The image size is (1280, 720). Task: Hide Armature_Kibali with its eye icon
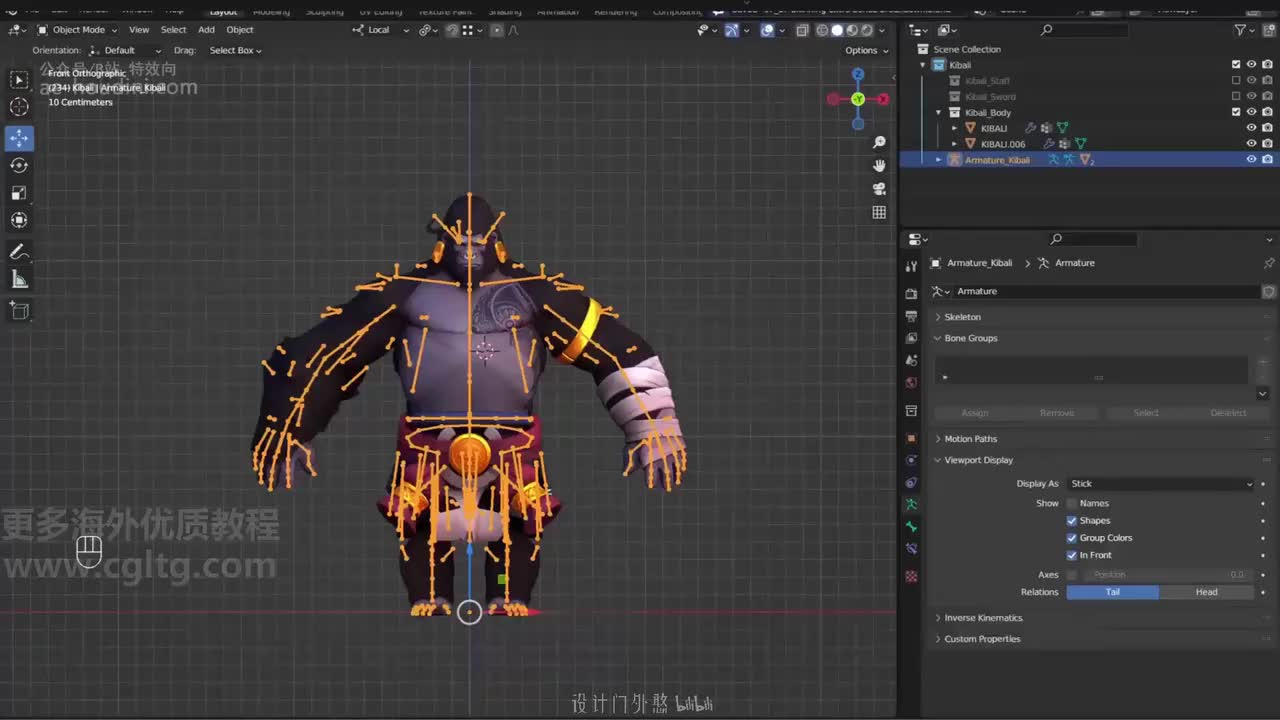point(1251,160)
